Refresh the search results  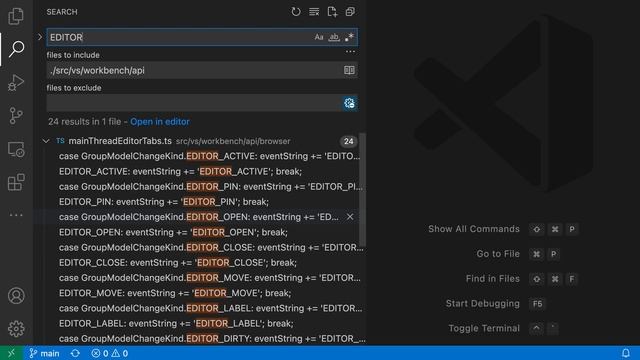(296, 12)
